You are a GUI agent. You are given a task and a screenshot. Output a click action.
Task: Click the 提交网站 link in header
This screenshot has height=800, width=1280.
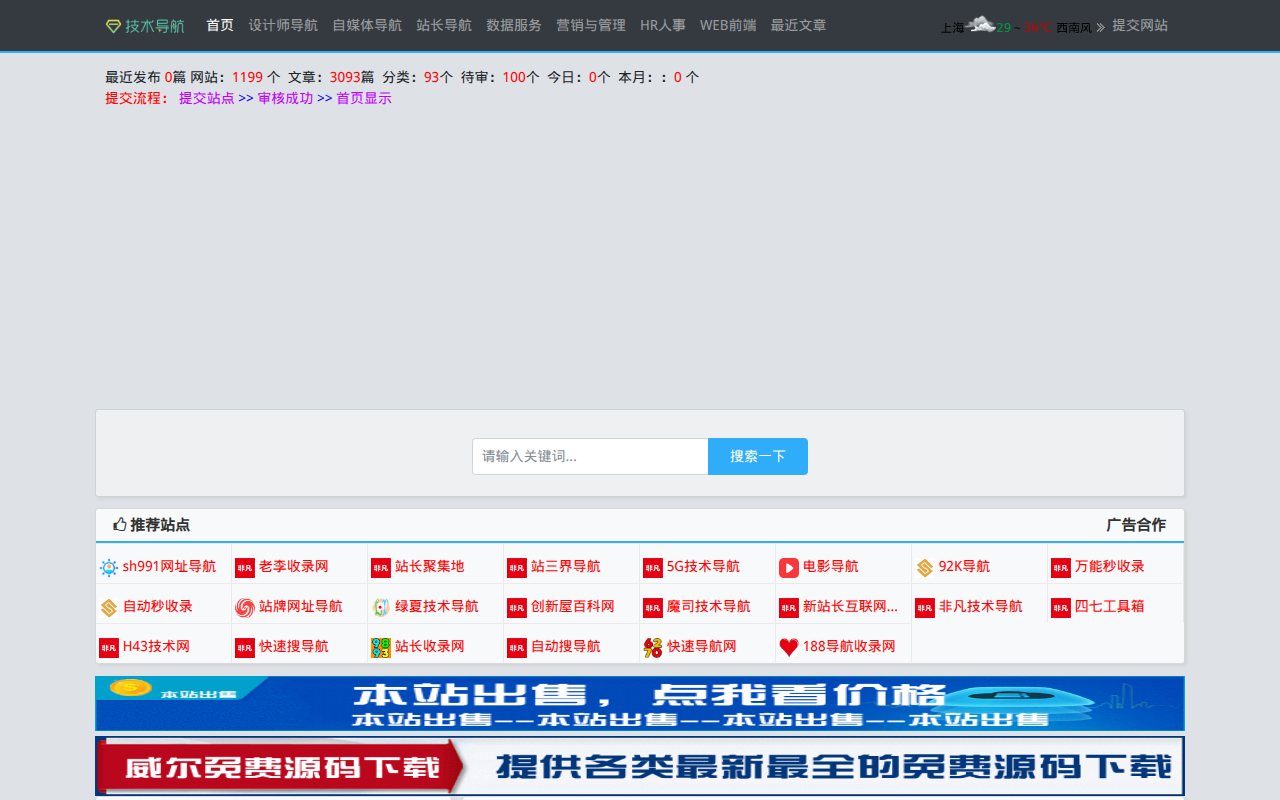tap(1140, 25)
